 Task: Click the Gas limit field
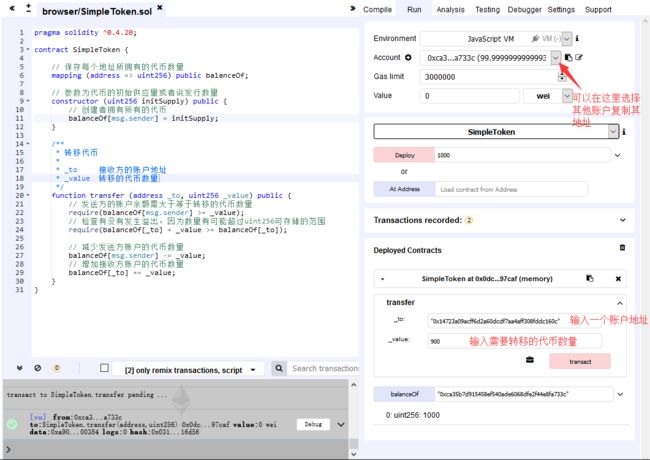coord(489,77)
